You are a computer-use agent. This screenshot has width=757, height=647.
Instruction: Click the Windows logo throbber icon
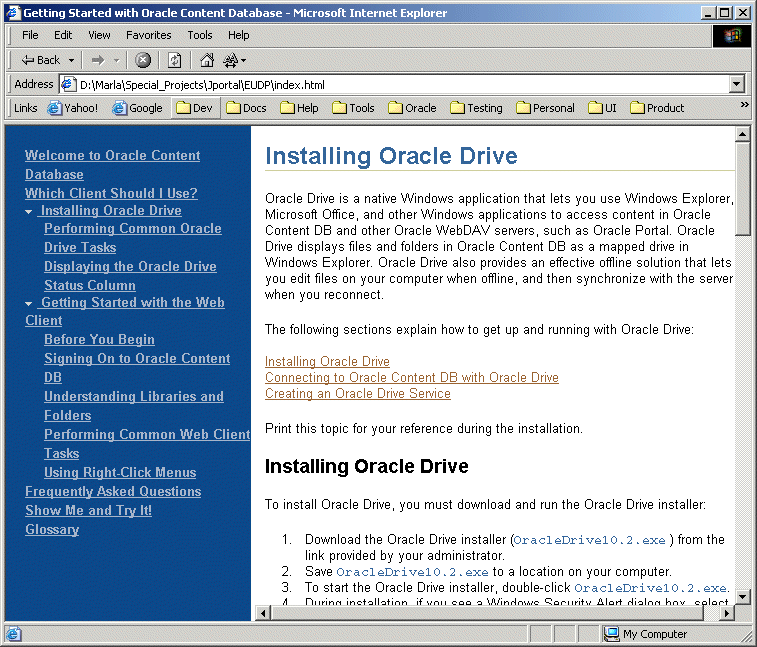point(732,35)
